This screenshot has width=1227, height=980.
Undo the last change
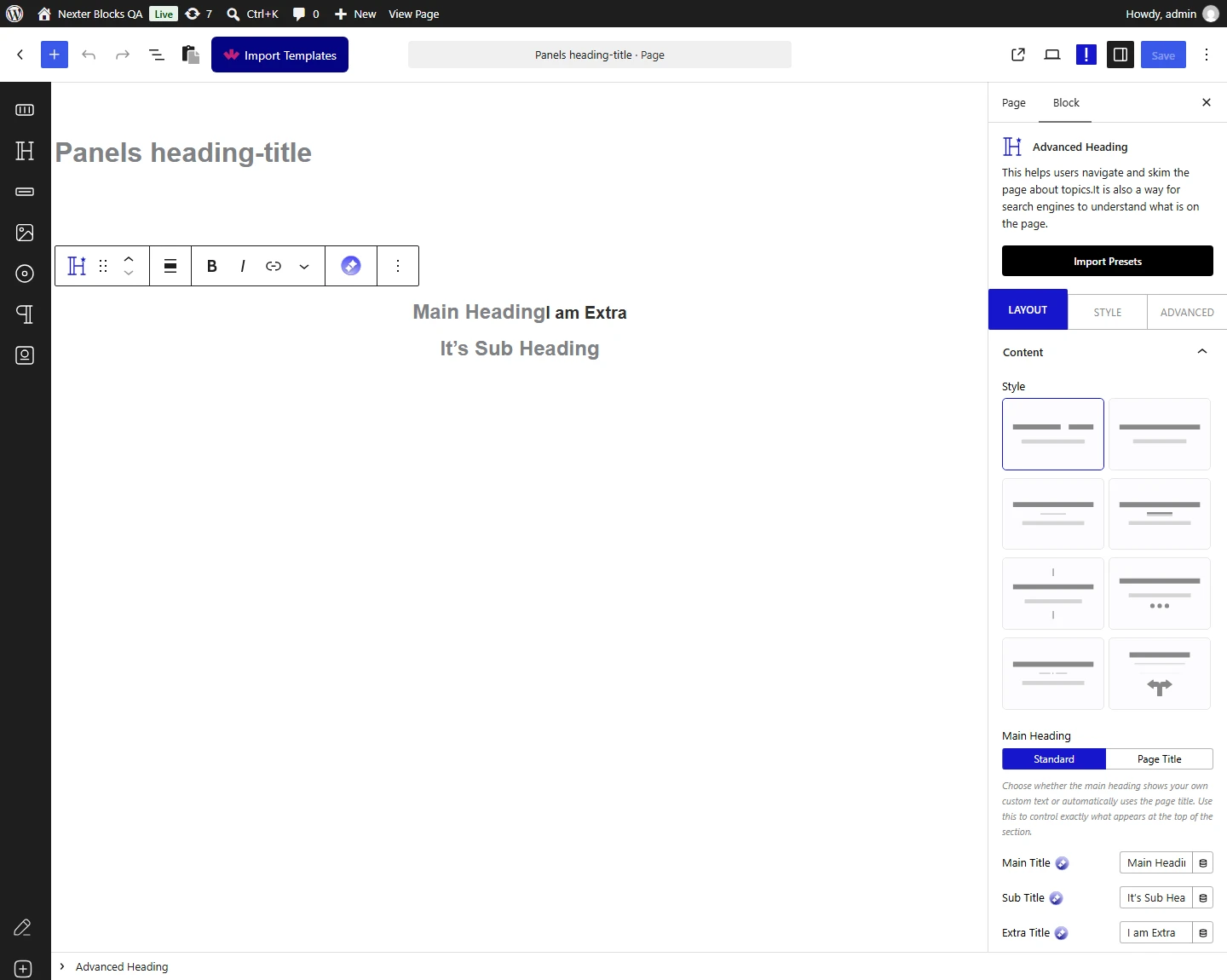(89, 55)
